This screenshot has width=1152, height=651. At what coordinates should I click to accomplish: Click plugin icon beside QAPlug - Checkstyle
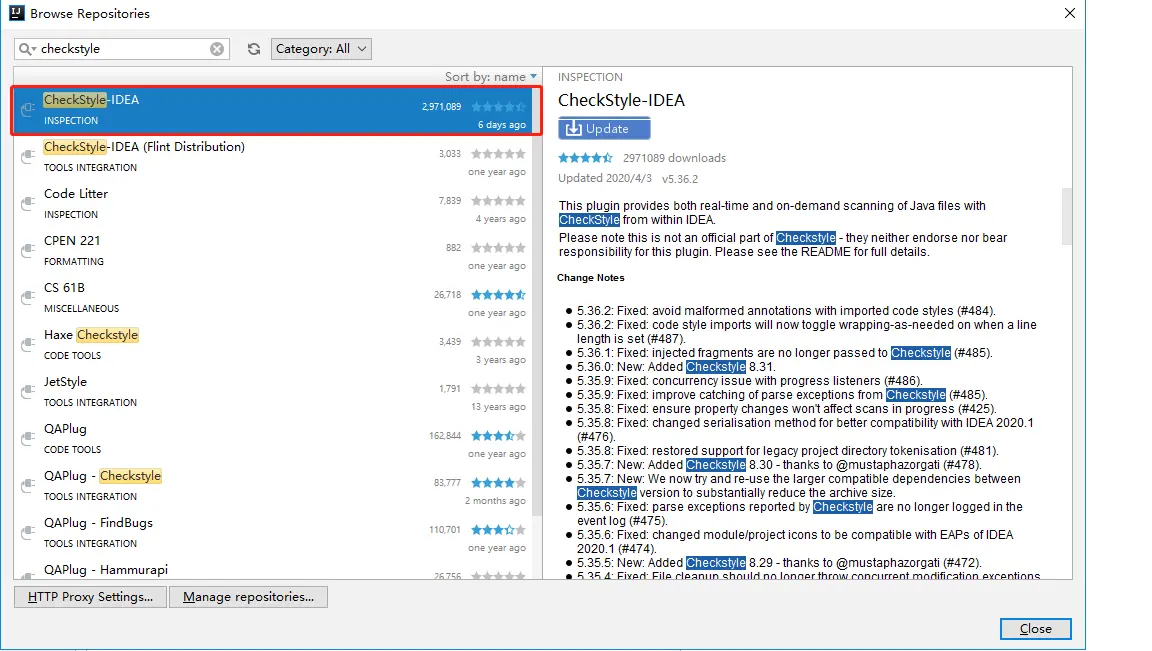click(x=28, y=486)
